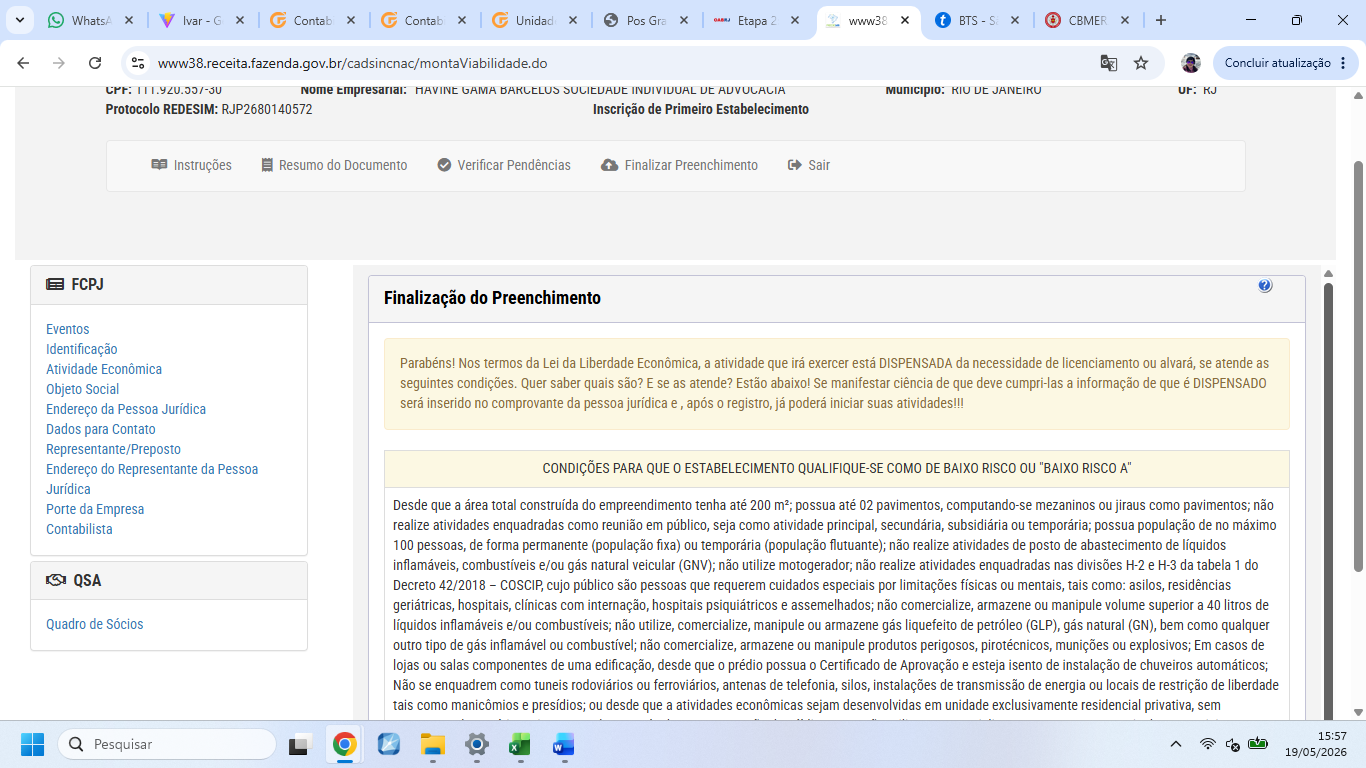This screenshot has height=768, width=1366.
Task: Click the site information icon in address bar
Action: (139, 63)
